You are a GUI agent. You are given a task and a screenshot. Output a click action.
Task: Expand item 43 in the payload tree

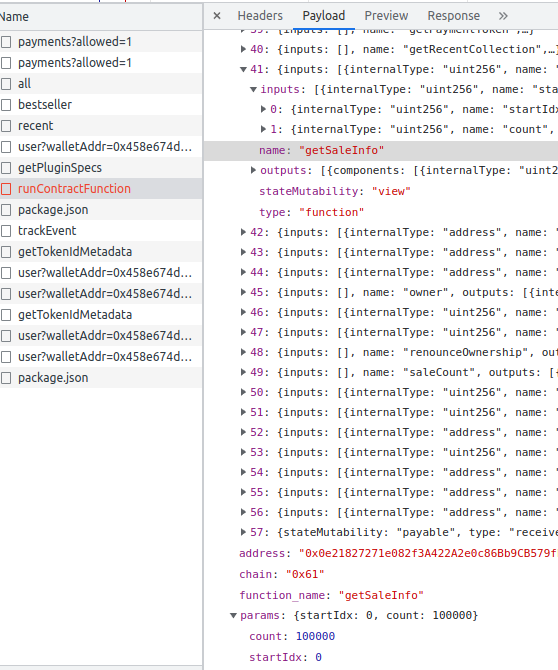[x=243, y=252]
